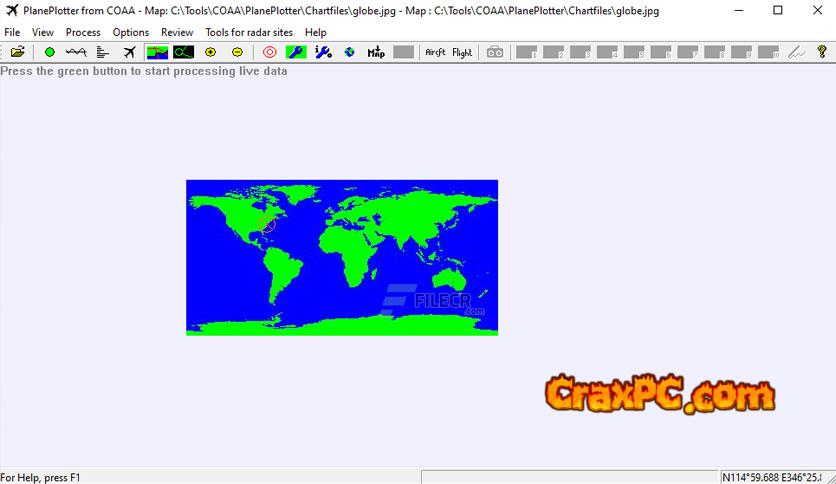Click the yellow zoom in button
Viewport: 836px width, 484px height.
tap(211, 52)
